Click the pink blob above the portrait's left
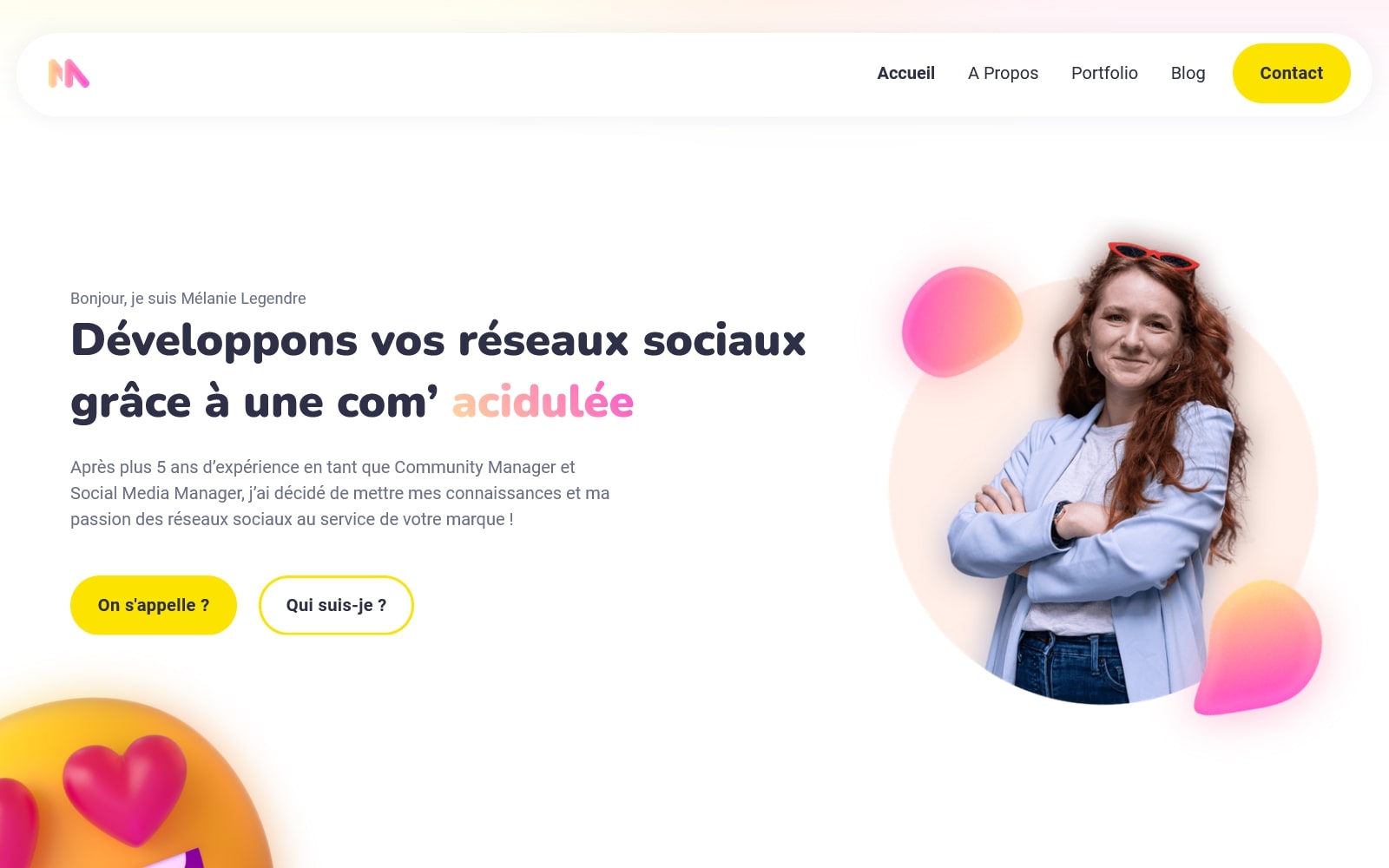 [960, 322]
